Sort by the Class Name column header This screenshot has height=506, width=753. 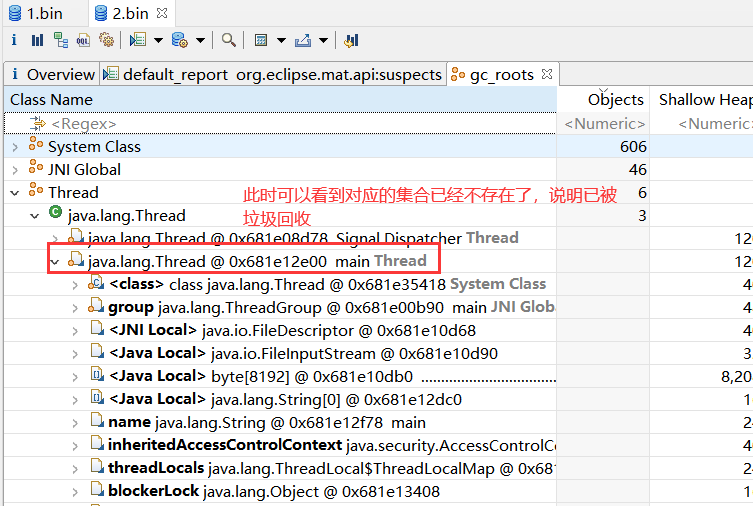coord(280,99)
